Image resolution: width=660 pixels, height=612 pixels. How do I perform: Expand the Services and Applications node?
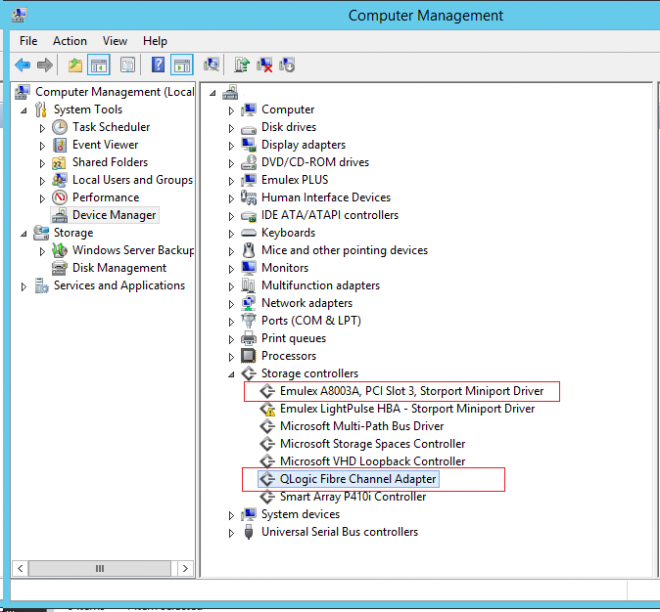(24, 286)
